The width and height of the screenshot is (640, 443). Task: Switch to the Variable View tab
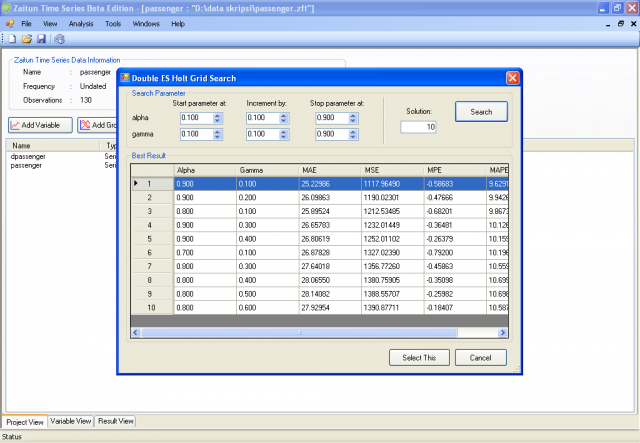click(x=71, y=422)
